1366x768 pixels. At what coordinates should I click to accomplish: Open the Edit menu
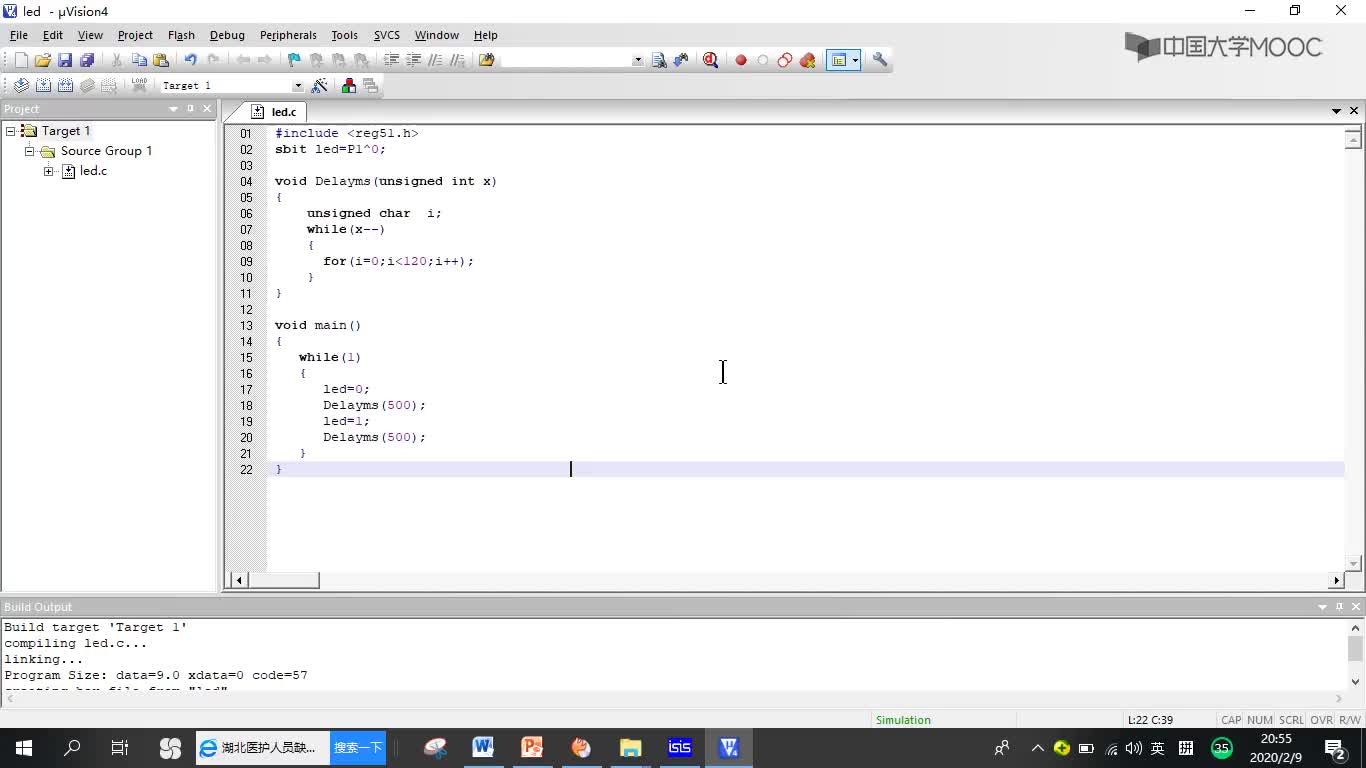(x=53, y=35)
